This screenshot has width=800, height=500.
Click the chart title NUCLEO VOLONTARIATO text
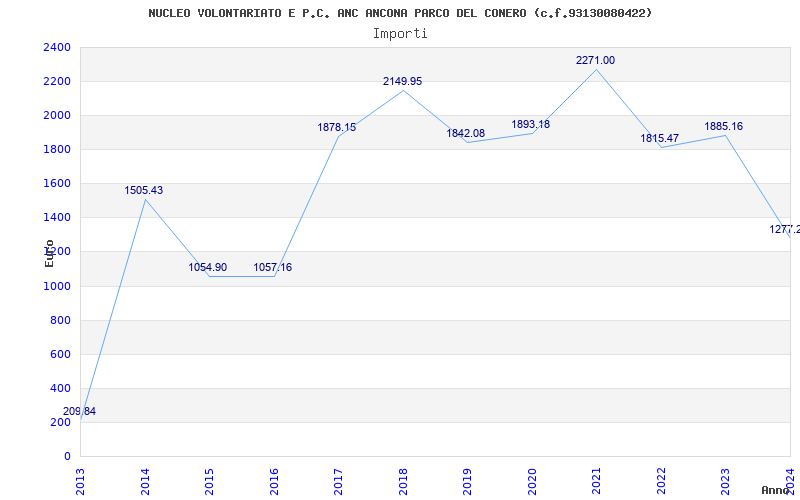point(400,13)
